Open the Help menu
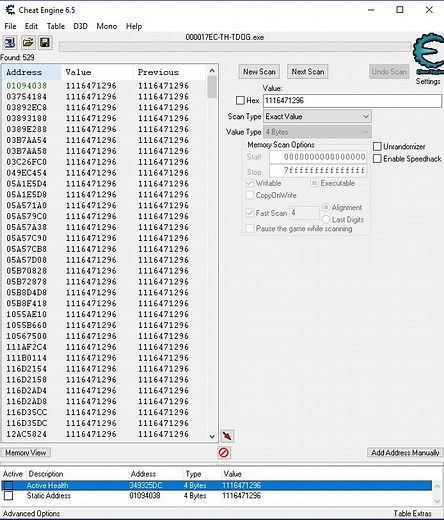This screenshot has width=444, height=520. click(134, 26)
